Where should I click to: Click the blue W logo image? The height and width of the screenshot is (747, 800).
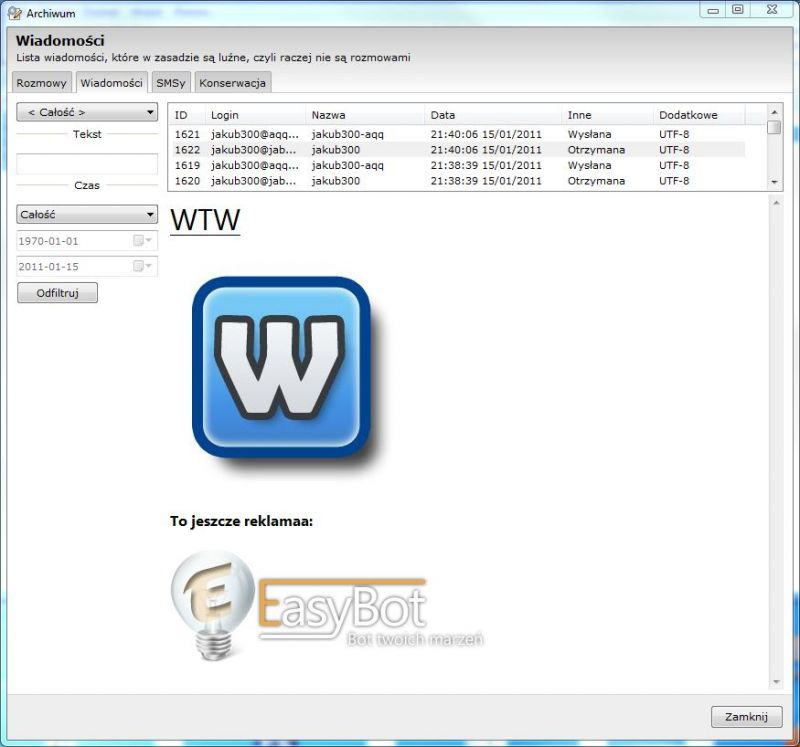(x=282, y=367)
